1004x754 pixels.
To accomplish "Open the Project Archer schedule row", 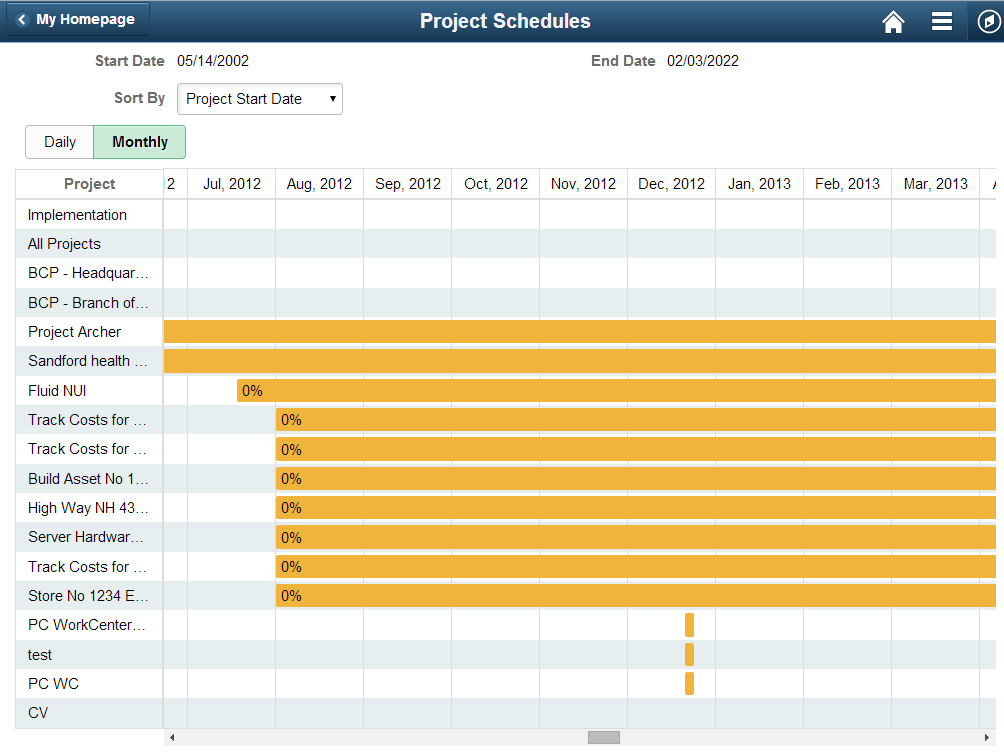I will (x=73, y=331).
